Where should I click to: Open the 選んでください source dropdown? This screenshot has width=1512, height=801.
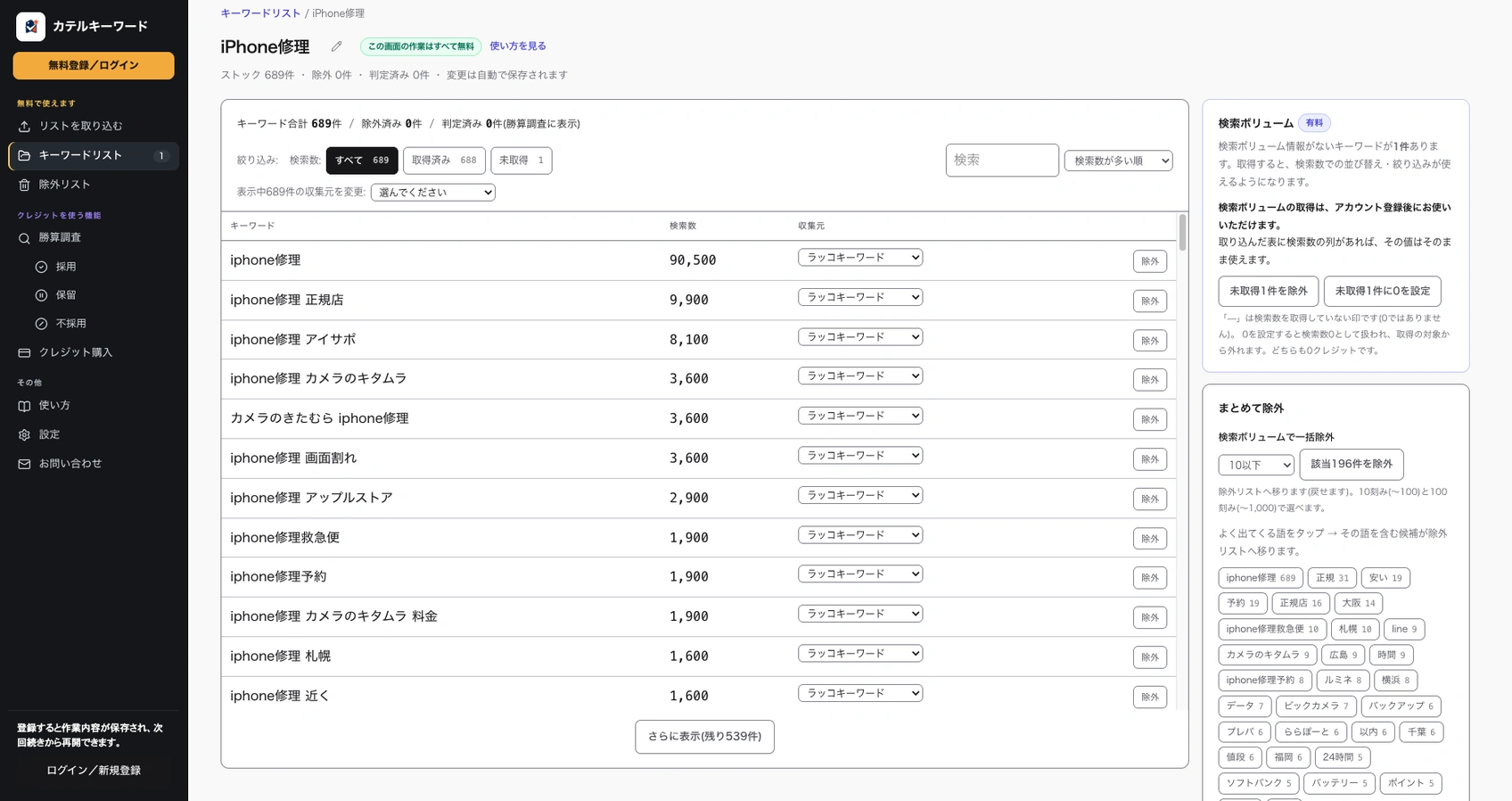(x=432, y=192)
